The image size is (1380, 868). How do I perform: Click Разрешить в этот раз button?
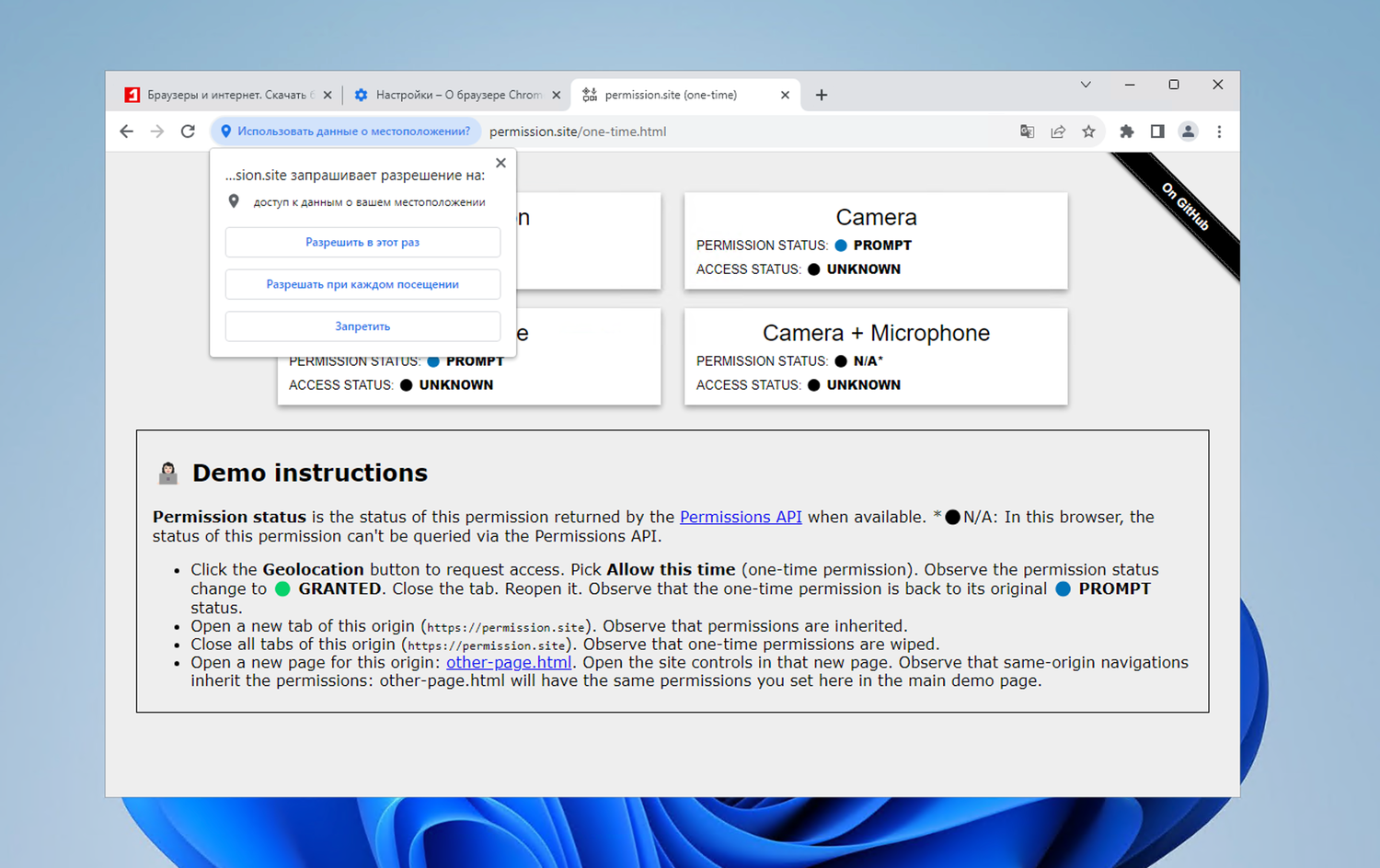(x=362, y=242)
